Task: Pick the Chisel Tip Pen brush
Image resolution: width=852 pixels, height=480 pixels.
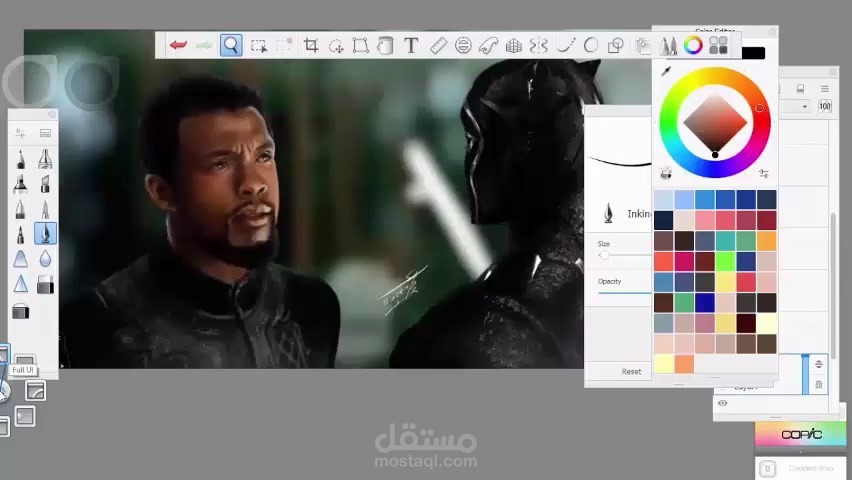Action: pos(45,184)
